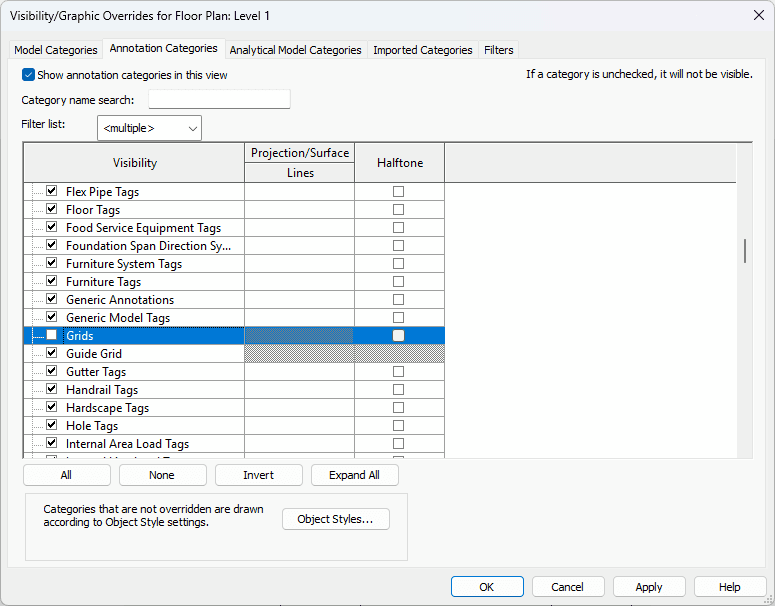Enable Halftone for Furniture Tags
The height and width of the screenshot is (606, 775).
(398, 281)
